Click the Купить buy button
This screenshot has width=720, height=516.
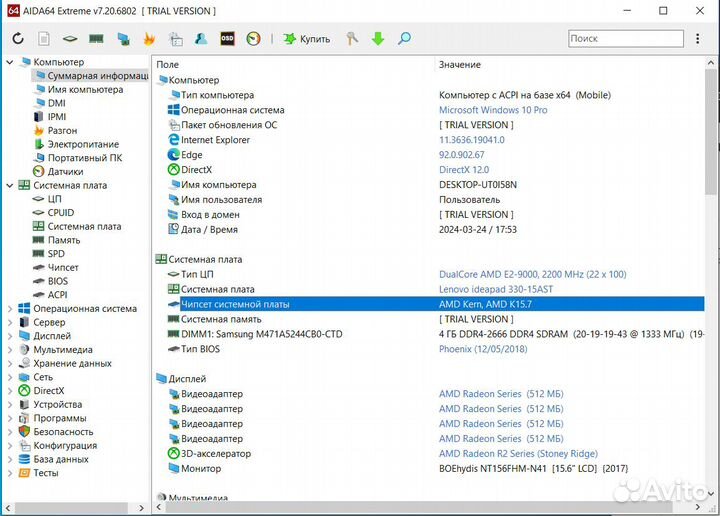[x=307, y=39]
